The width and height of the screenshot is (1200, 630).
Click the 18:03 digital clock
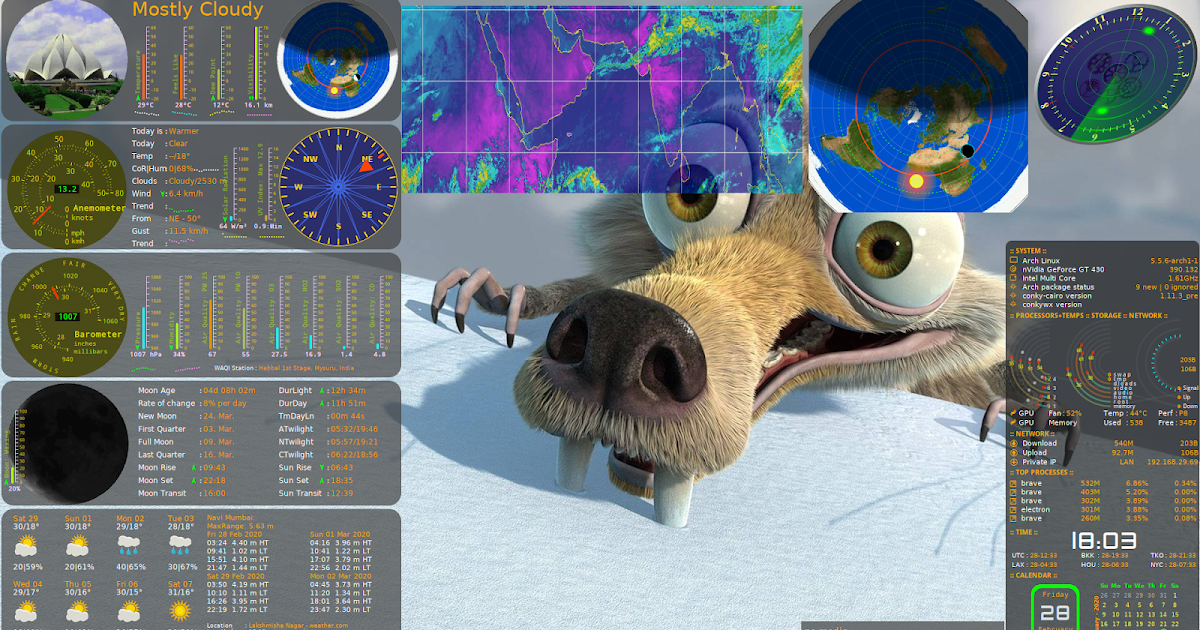(1104, 541)
